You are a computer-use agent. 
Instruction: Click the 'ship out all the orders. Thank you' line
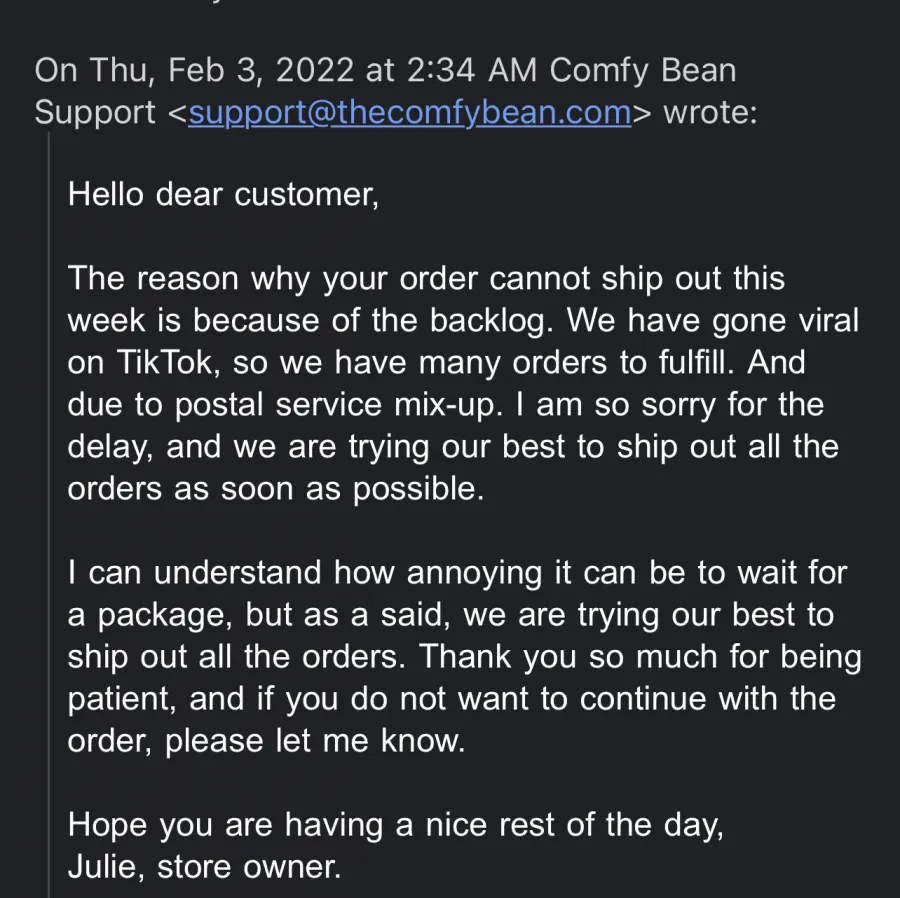pos(464,656)
